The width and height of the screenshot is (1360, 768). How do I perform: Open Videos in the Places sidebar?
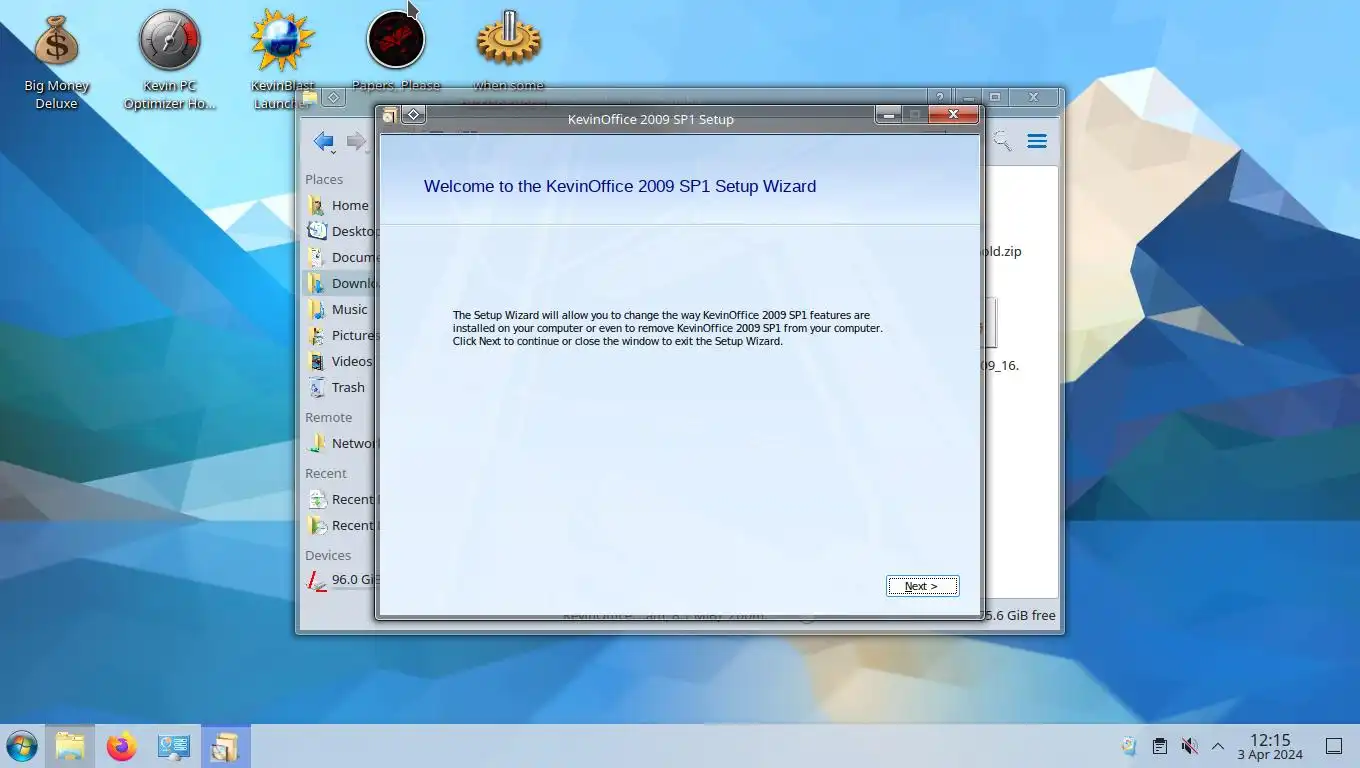pyautogui.click(x=340, y=361)
